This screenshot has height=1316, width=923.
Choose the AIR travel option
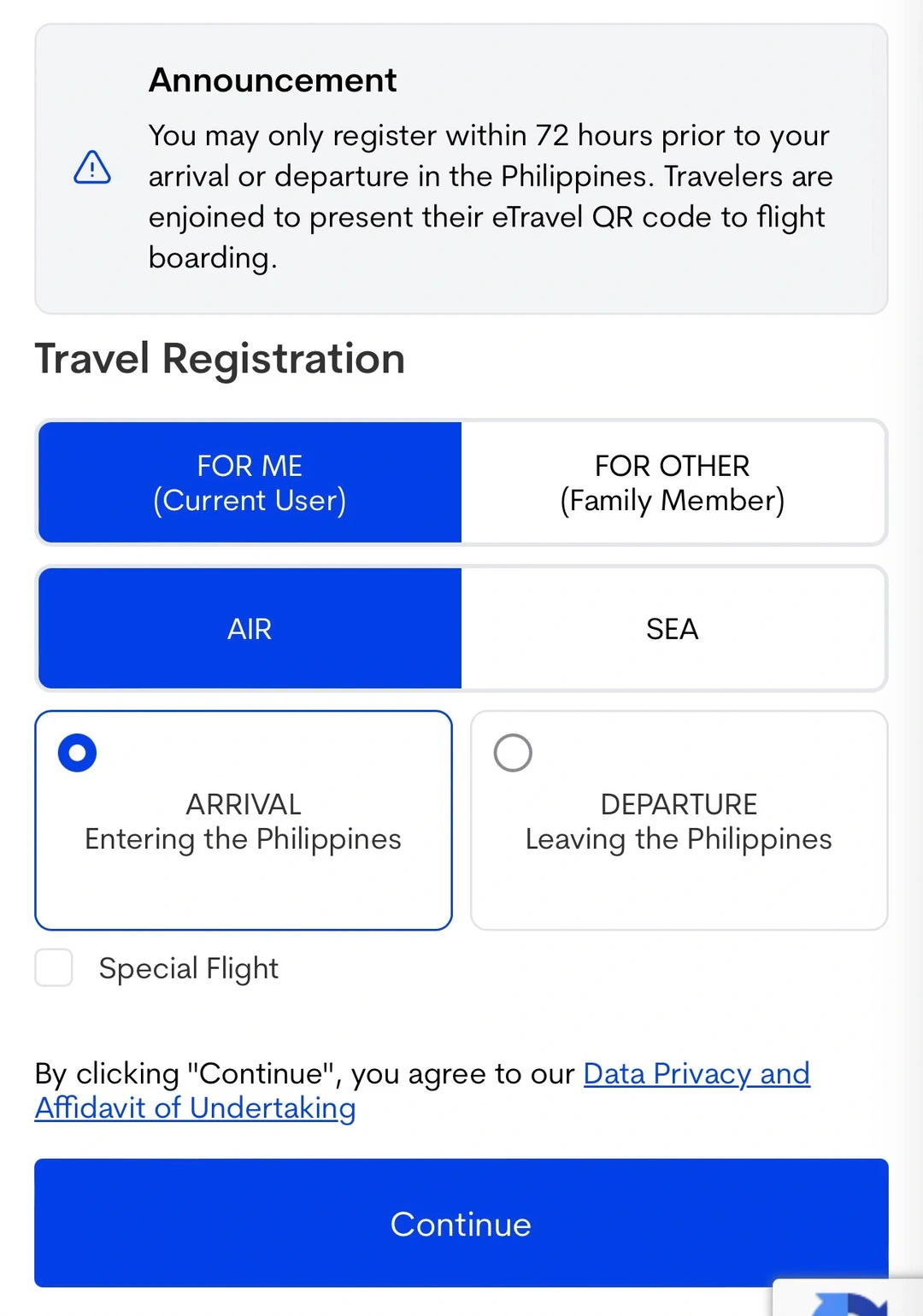pyautogui.click(x=250, y=629)
